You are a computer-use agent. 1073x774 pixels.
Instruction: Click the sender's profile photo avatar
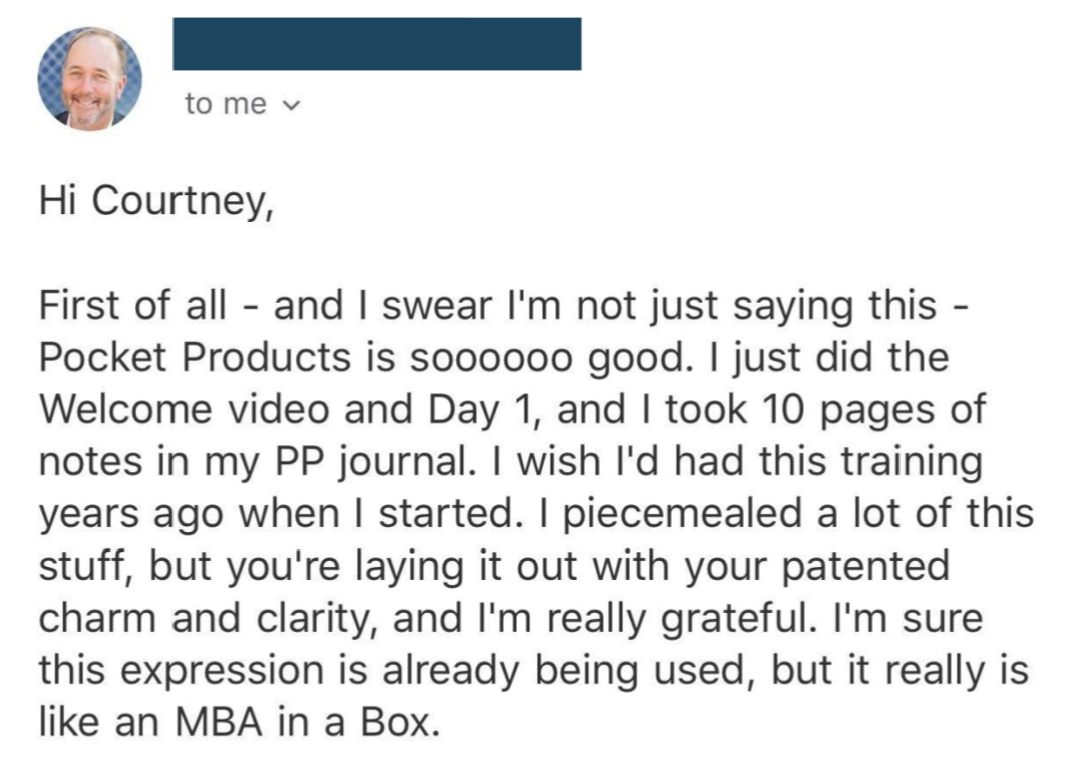[89, 79]
